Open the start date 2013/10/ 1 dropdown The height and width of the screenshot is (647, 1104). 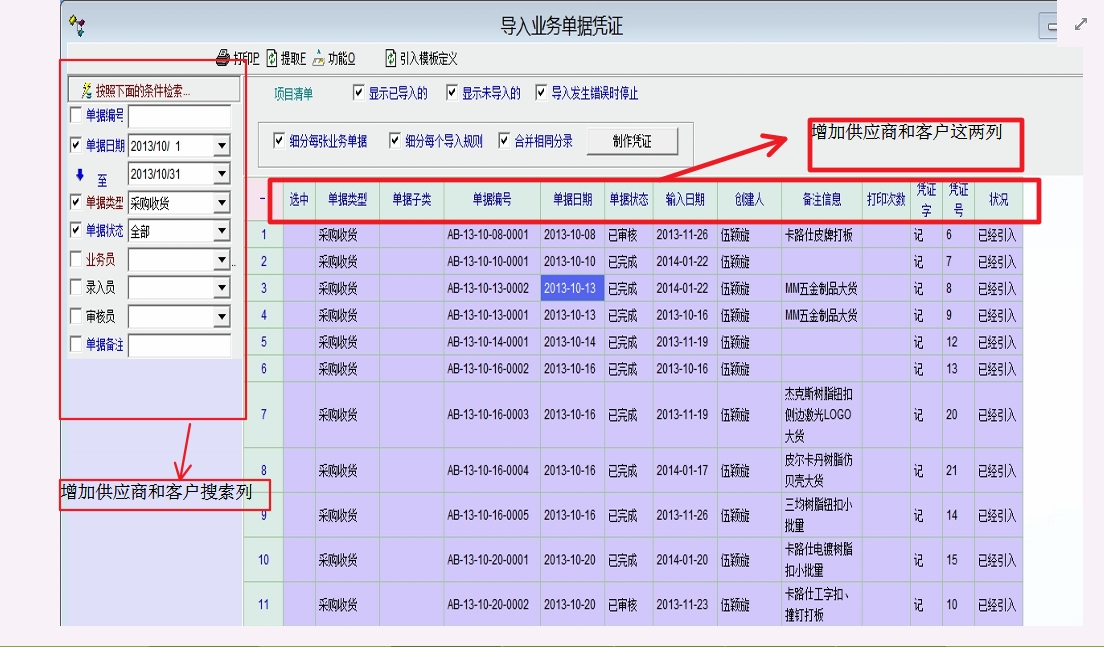(221, 146)
